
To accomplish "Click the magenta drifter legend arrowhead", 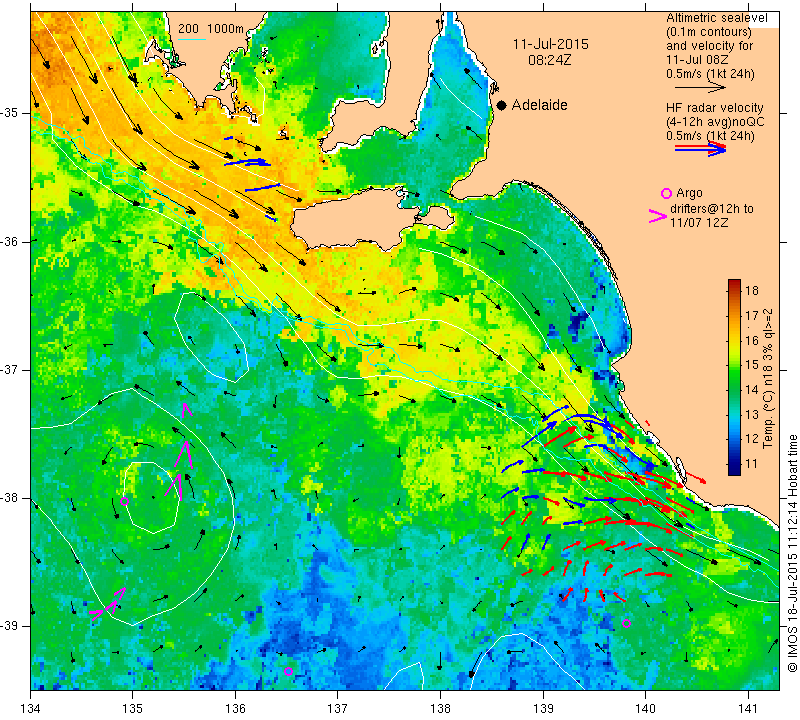I will [x=658, y=216].
